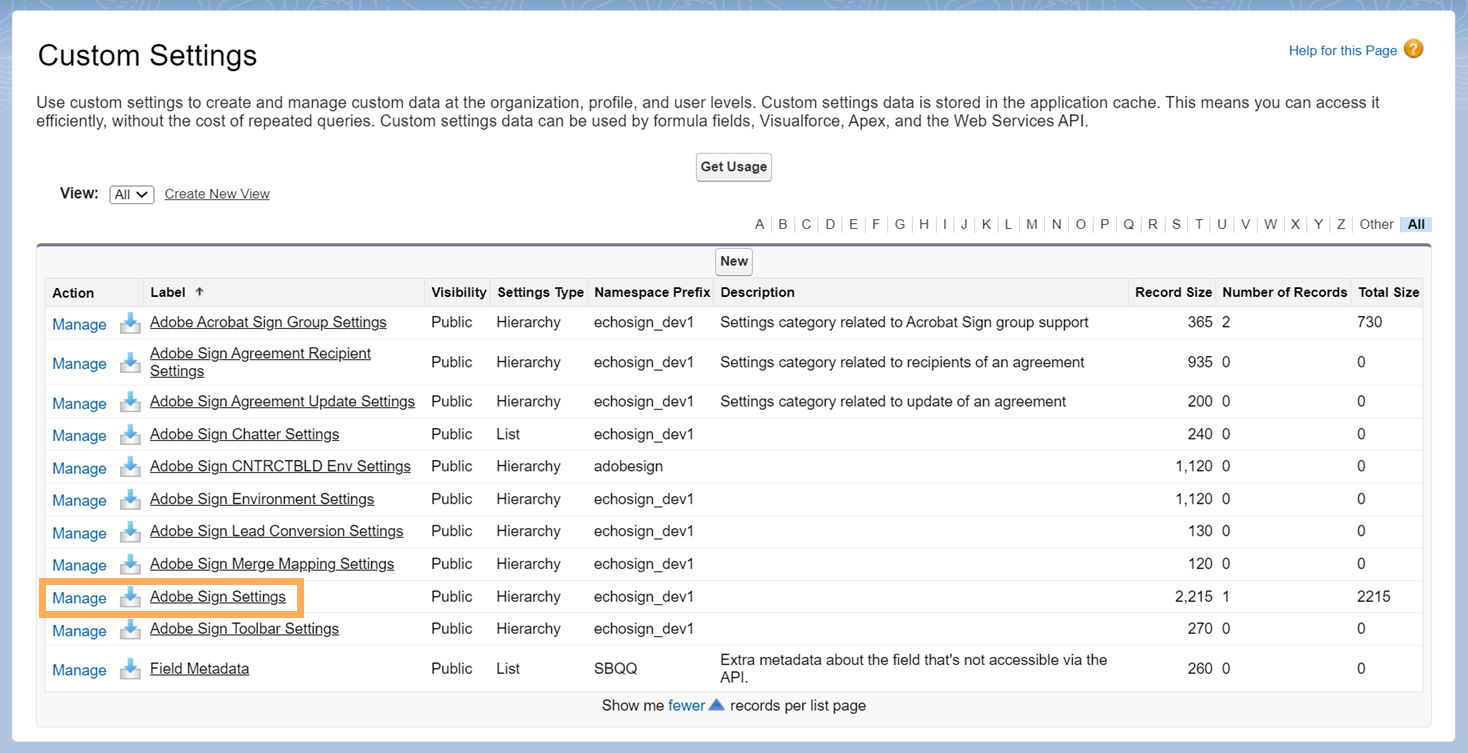1468x753 pixels.
Task: Select the Other filter in alphabet bar
Action: 1376,224
